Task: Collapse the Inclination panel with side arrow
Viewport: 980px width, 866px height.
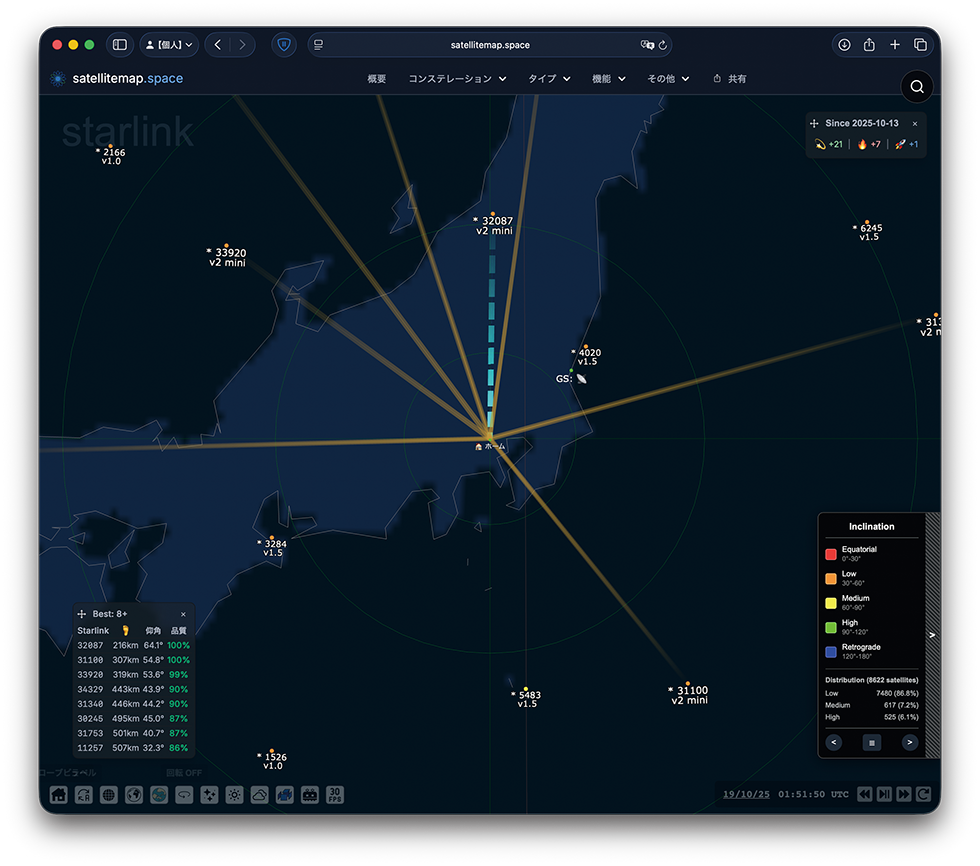Action: [x=932, y=635]
